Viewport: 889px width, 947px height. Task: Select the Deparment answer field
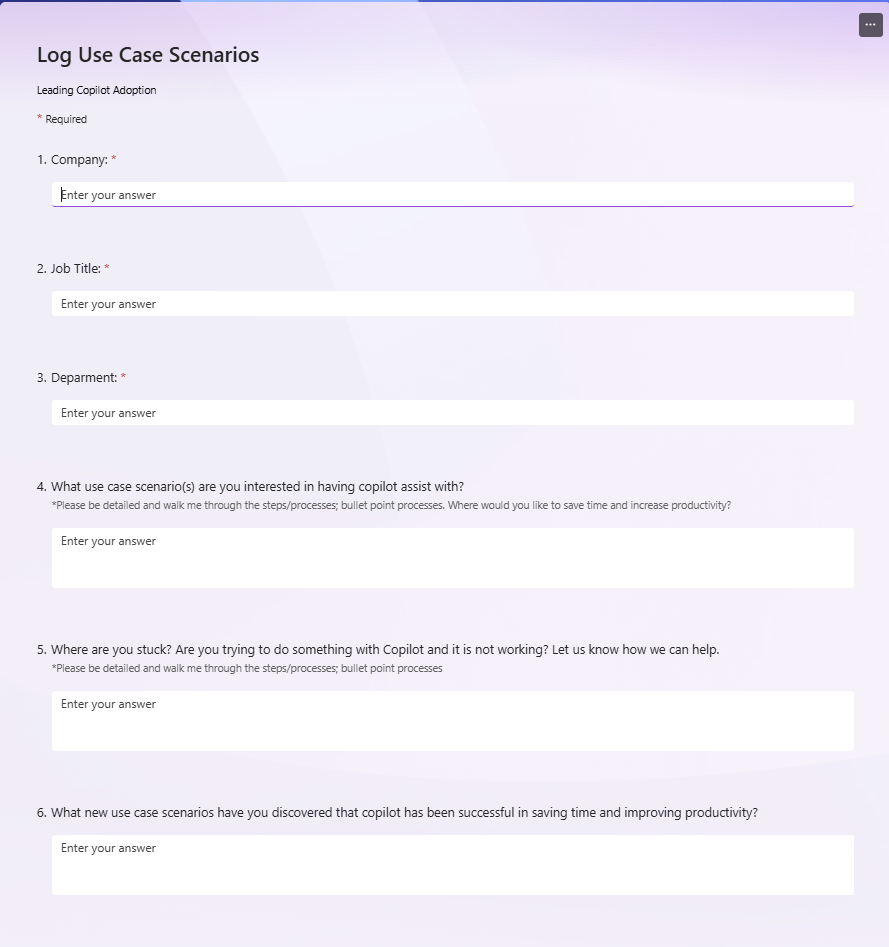(452, 413)
